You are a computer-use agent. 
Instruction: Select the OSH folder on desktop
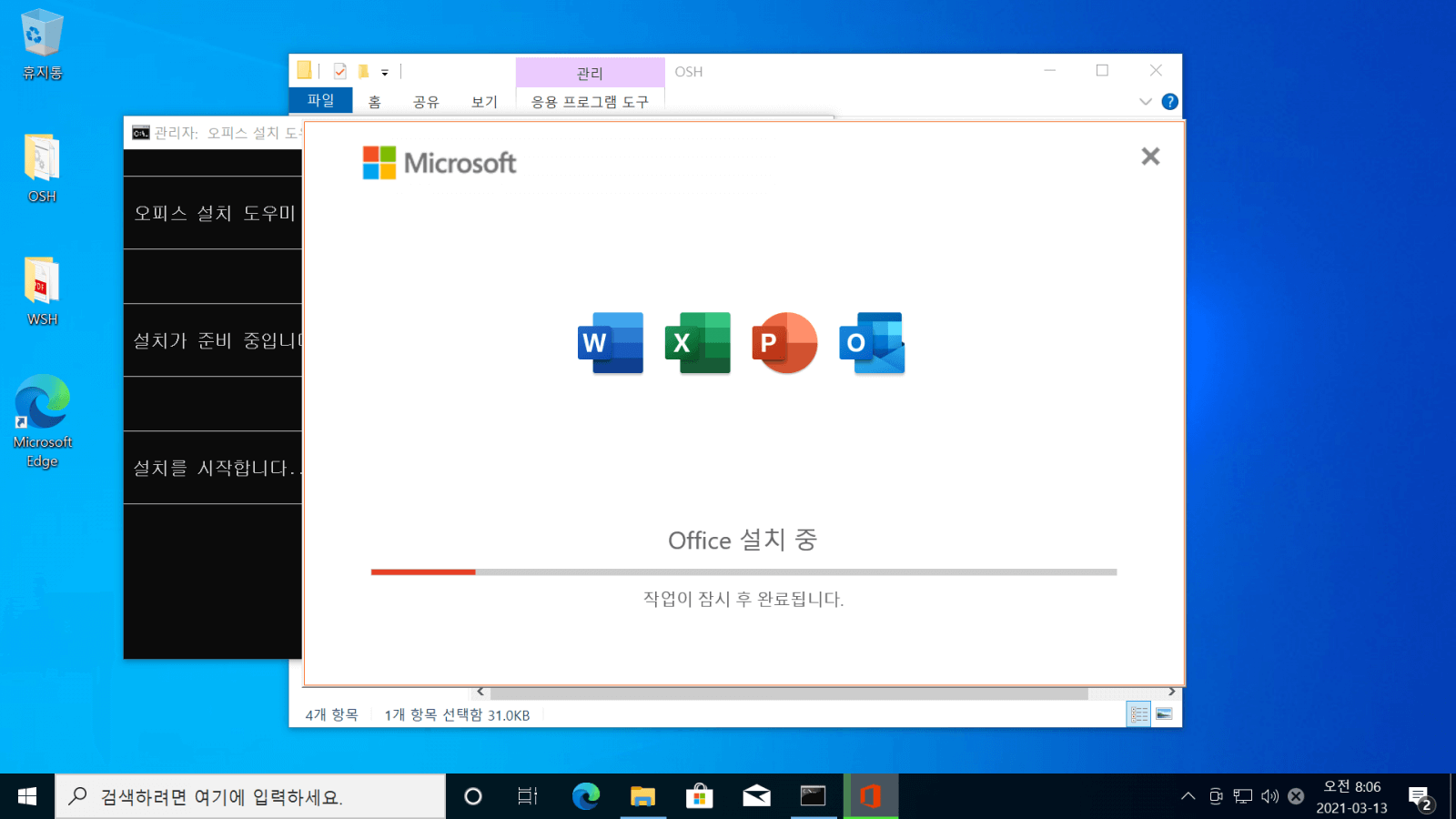(x=42, y=168)
